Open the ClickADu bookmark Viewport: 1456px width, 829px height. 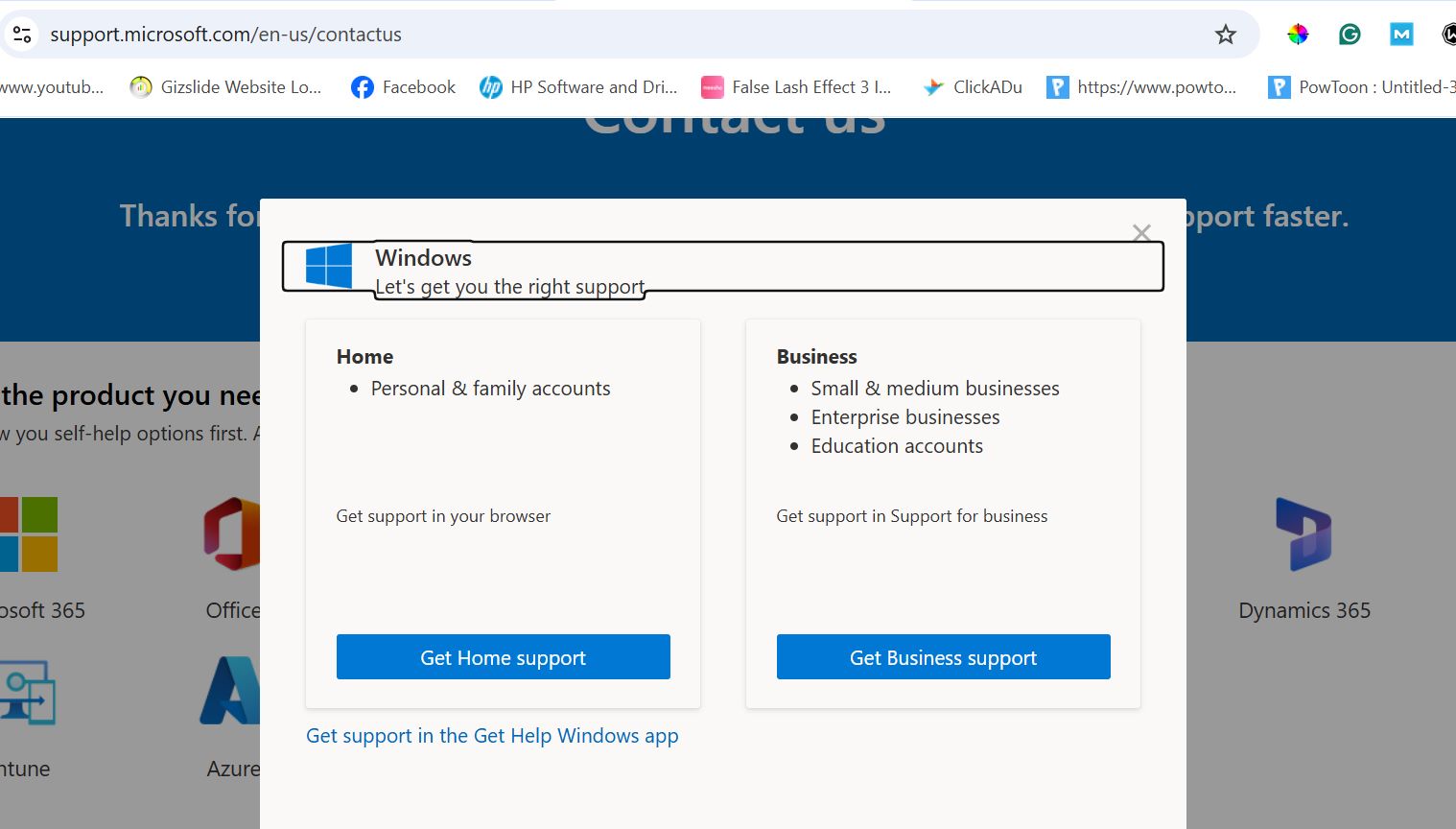973,87
